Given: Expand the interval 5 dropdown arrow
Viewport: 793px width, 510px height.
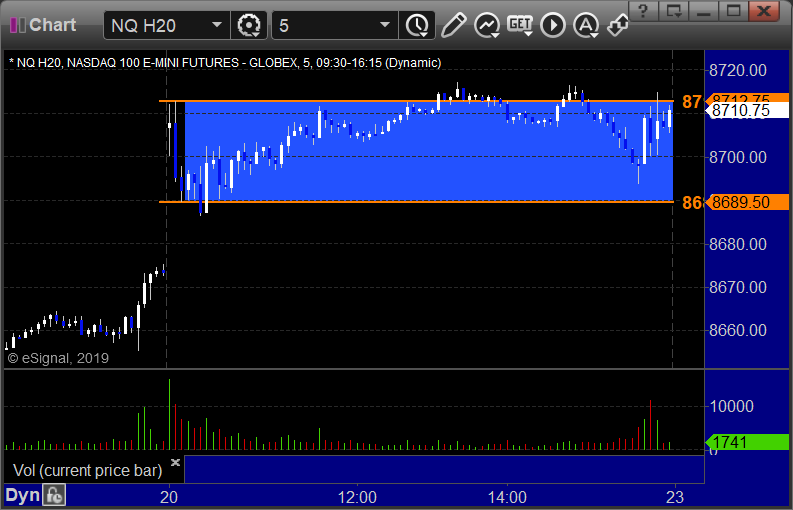Looking at the screenshot, I should [385, 25].
